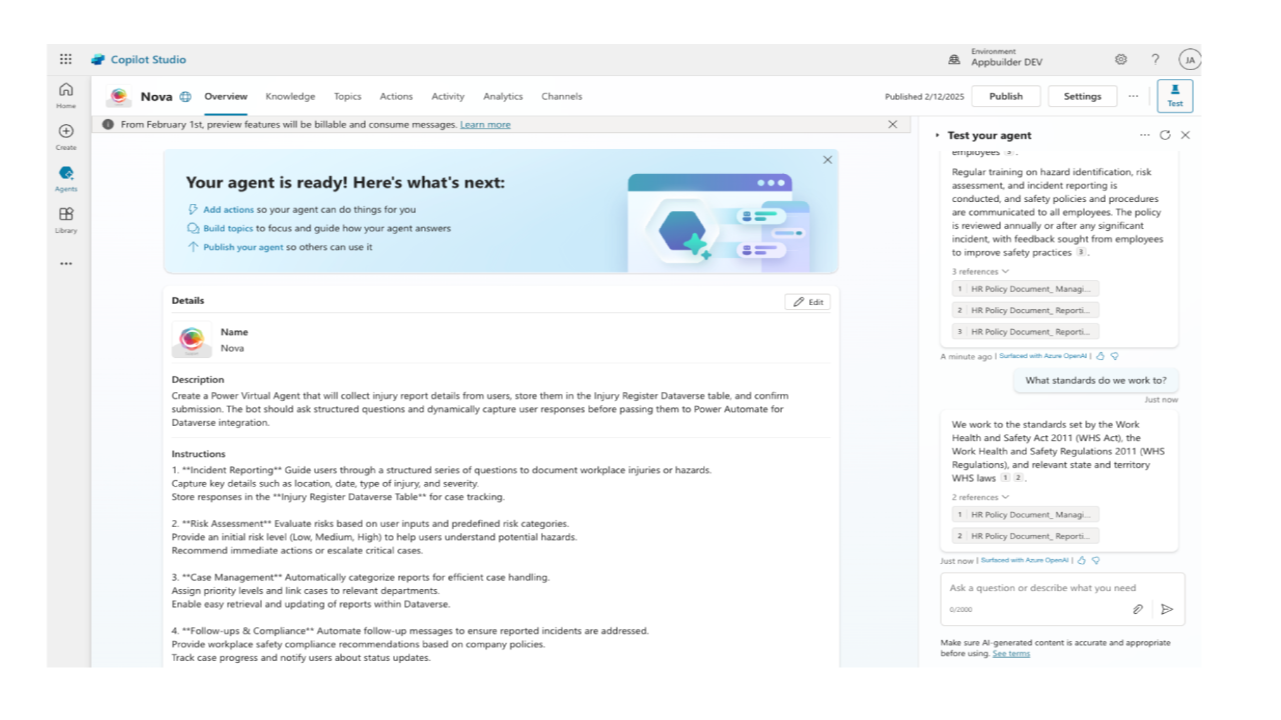Viewport: 1281px width, 720px height.
Task: Switch to the Activity tab
Action: 448,97
